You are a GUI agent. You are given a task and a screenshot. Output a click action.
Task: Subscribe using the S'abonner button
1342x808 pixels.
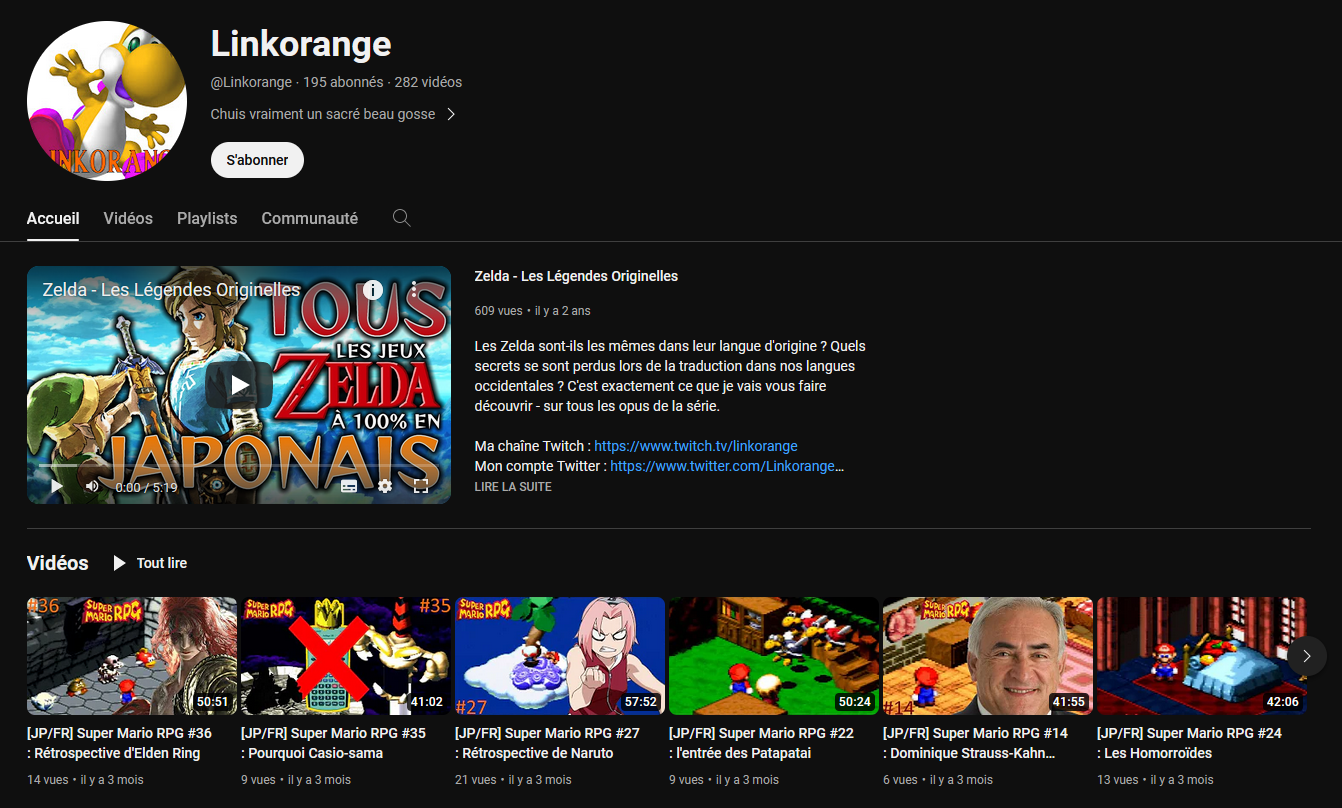coord(257,160)
